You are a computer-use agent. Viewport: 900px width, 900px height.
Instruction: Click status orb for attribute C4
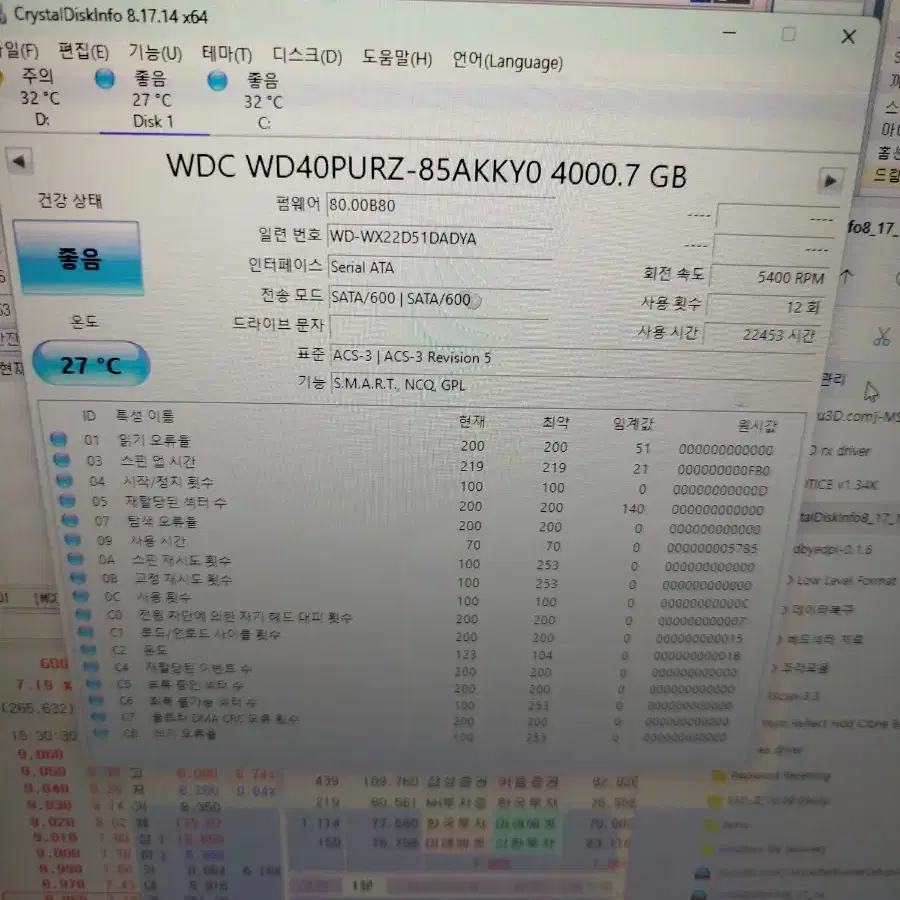[91, 666]
